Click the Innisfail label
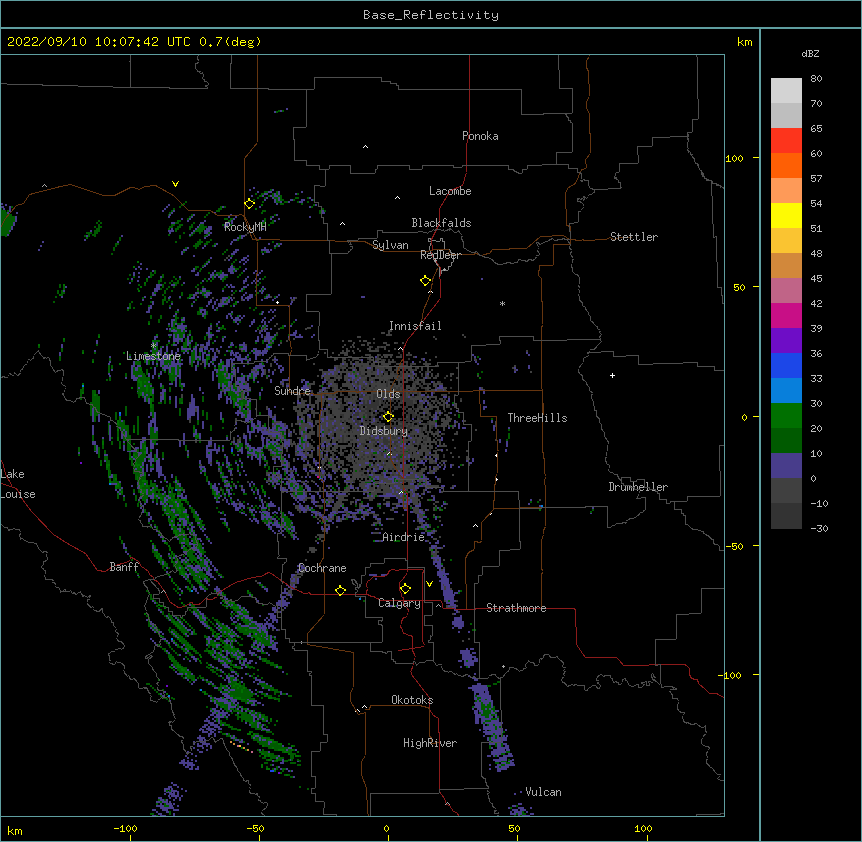The width and height of the screenshot is (862, 842). point(415,326)
